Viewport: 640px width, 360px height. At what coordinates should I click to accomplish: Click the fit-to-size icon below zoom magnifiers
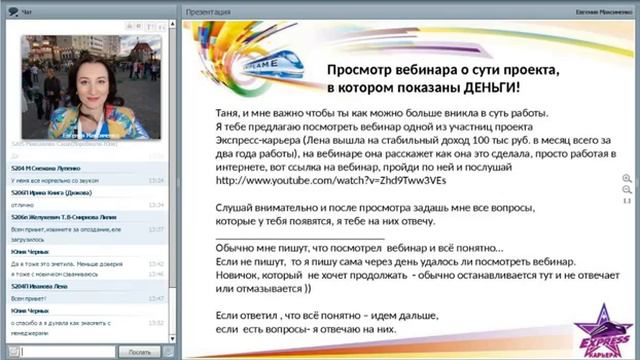click(627, 201)
